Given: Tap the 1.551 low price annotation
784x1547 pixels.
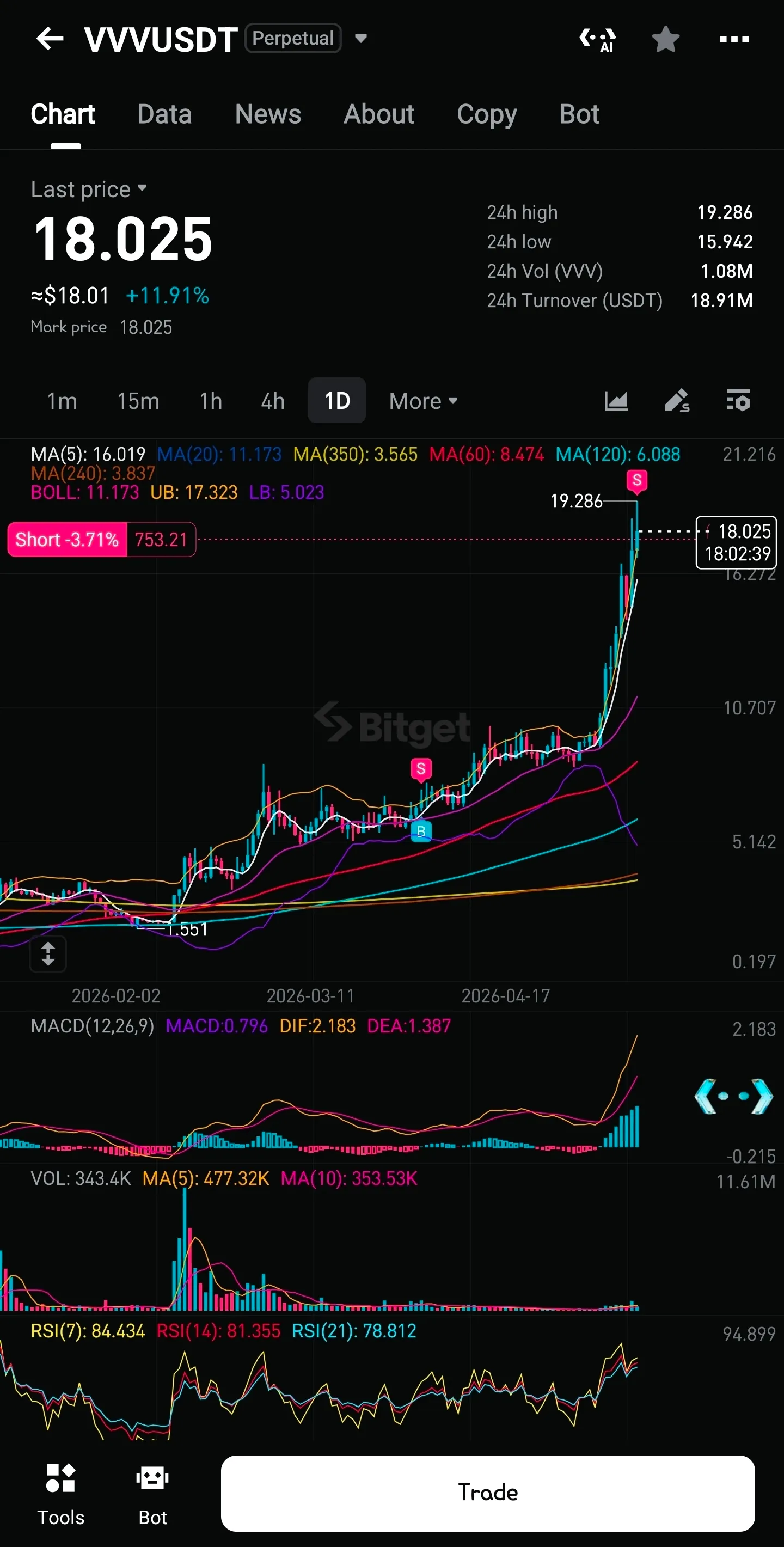Looking at the screenshot, I should click(187, 929).
